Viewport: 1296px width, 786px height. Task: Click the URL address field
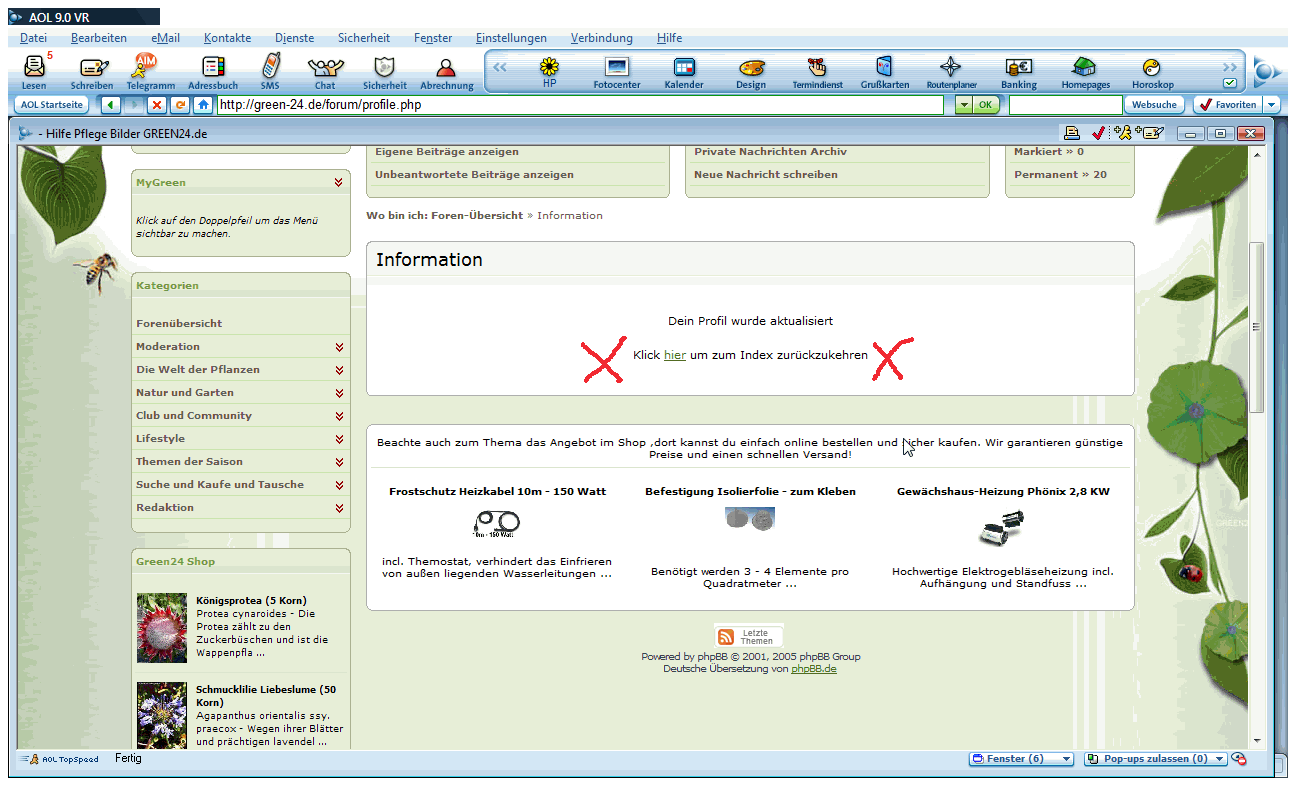coord(580,105)
